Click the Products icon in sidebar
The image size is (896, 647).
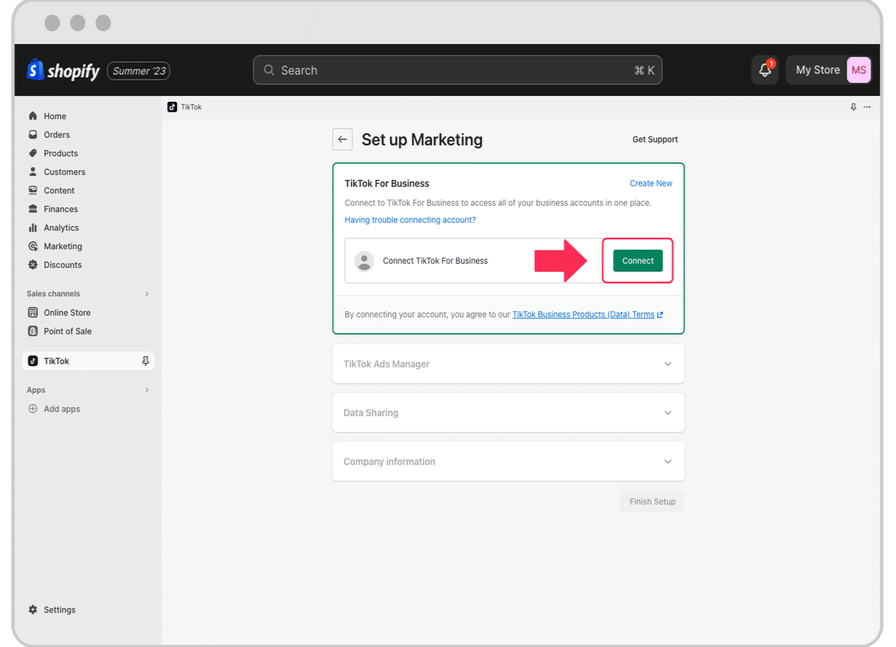[34, 153]
